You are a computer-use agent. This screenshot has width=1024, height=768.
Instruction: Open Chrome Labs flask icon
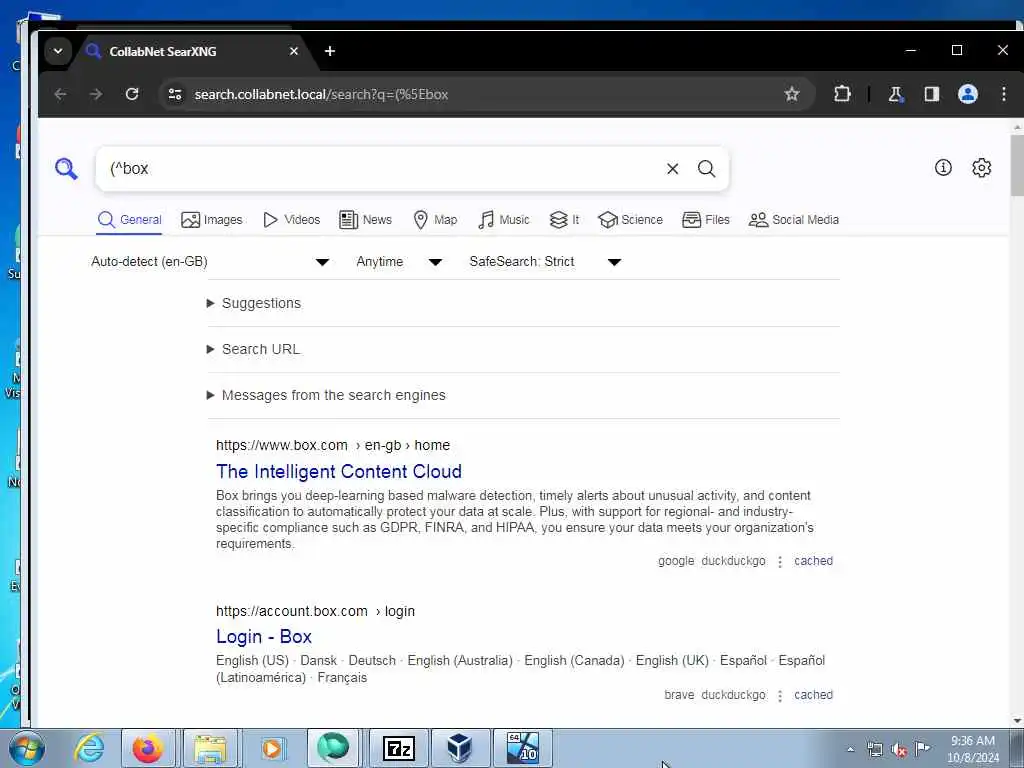[895, 94]
